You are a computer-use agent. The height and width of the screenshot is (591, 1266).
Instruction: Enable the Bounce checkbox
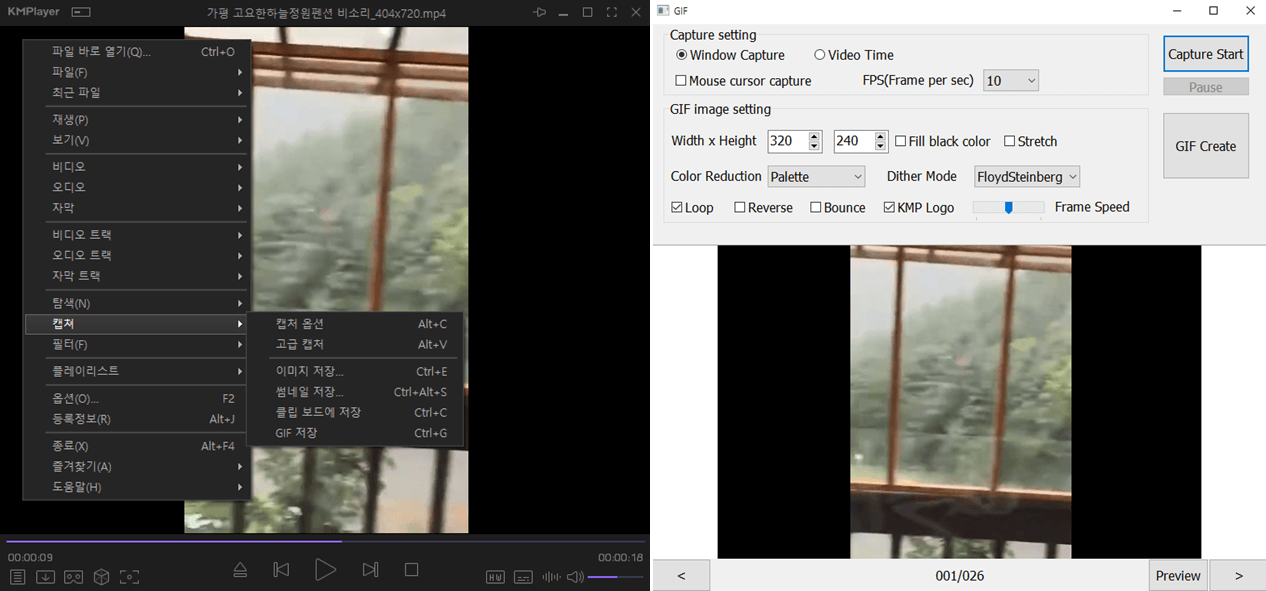(838, 208)
